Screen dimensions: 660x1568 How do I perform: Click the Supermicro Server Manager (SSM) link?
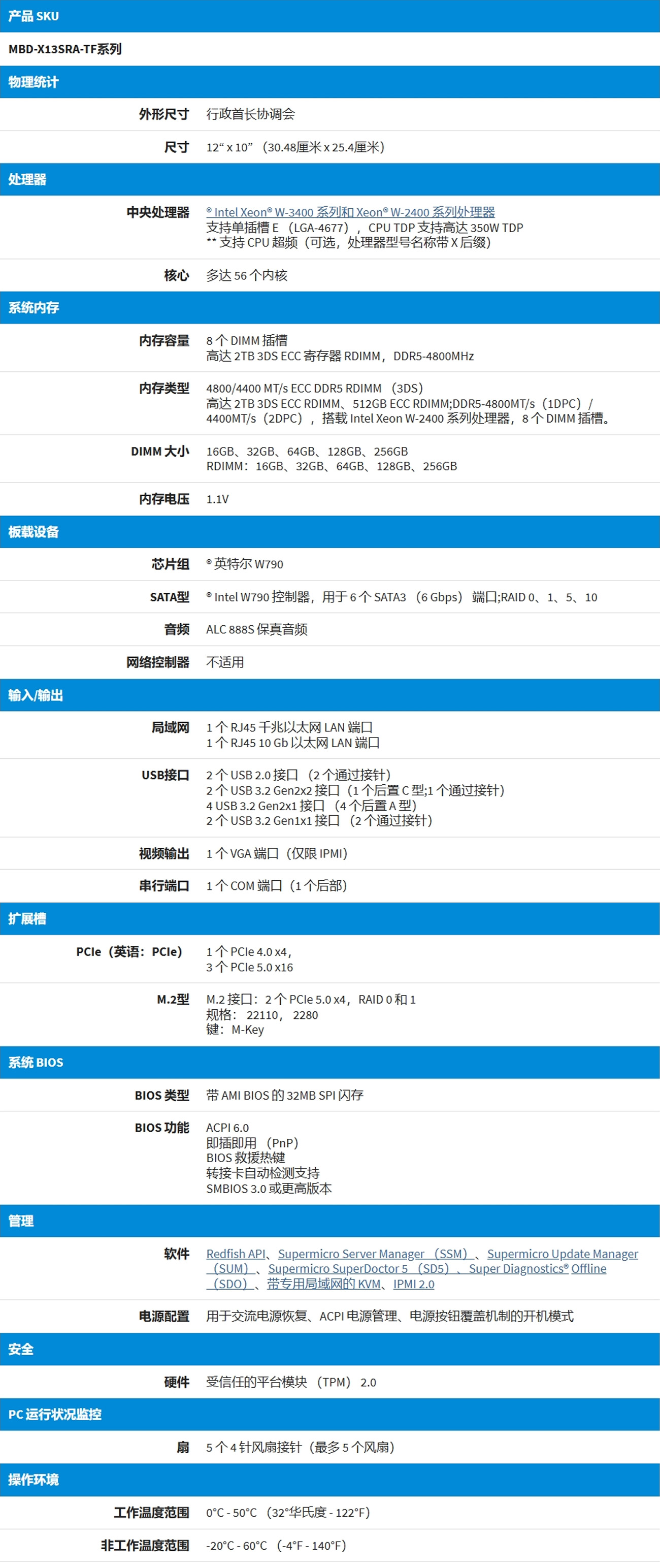point(372,1253)
